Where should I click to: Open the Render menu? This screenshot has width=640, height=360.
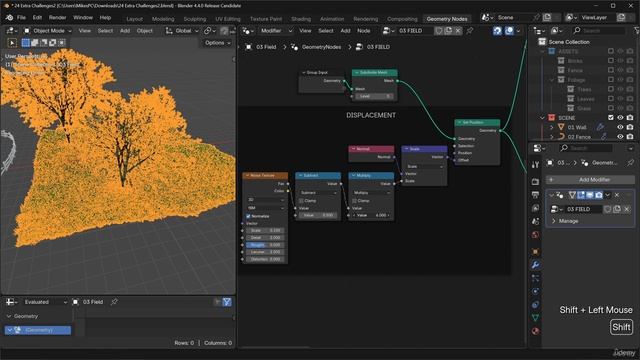(x=57, y=18)
